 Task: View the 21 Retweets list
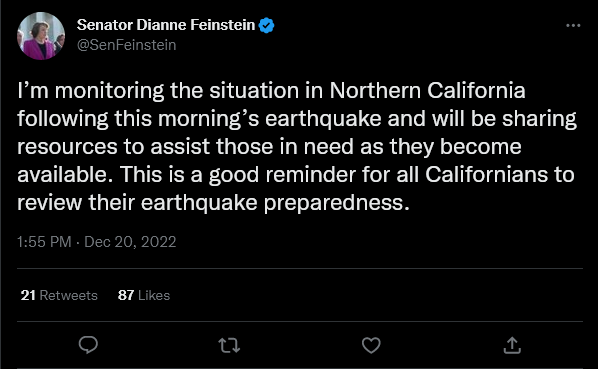click(59, 295)
